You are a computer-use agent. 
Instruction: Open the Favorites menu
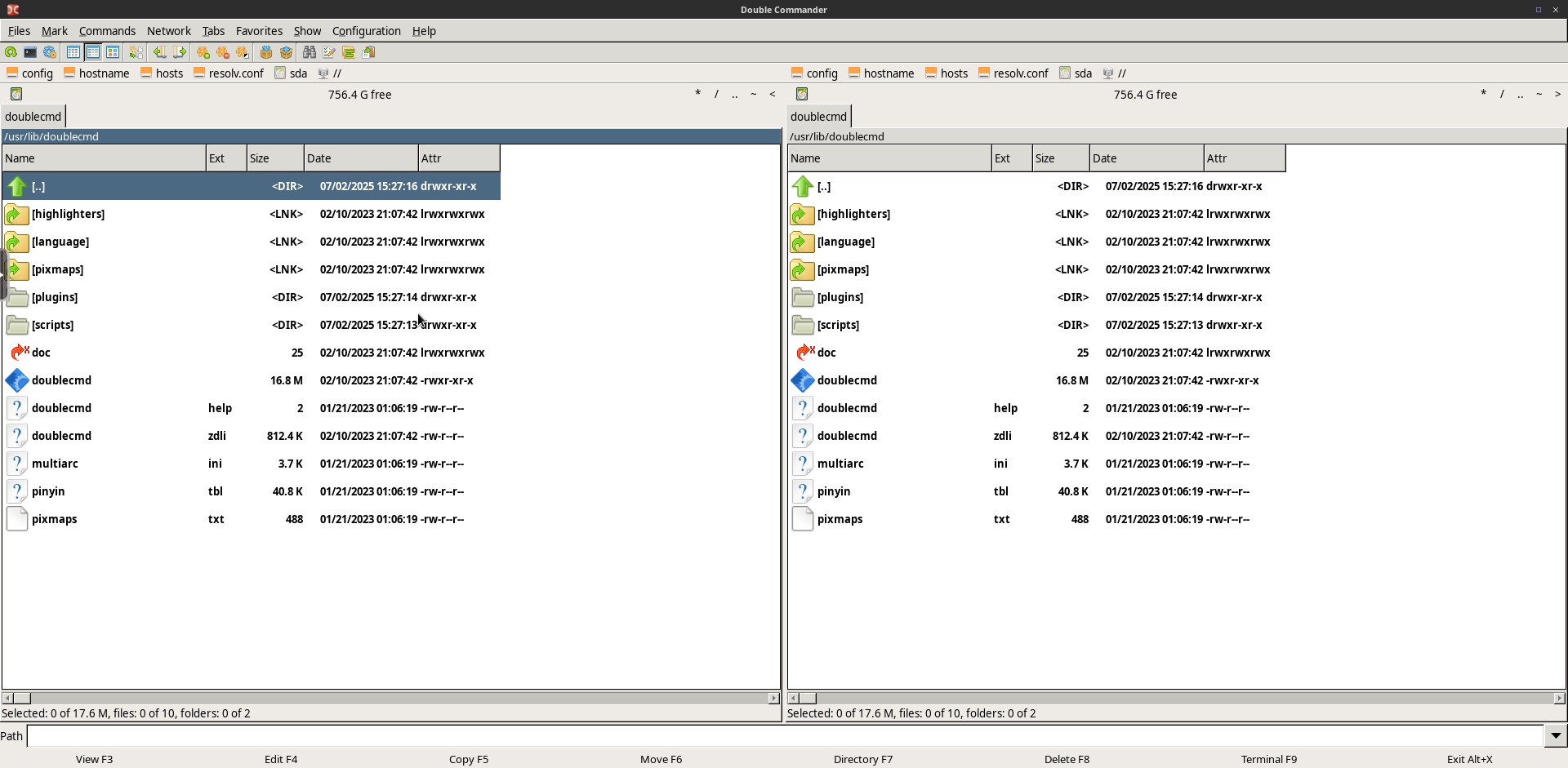(x=259, y=31)
